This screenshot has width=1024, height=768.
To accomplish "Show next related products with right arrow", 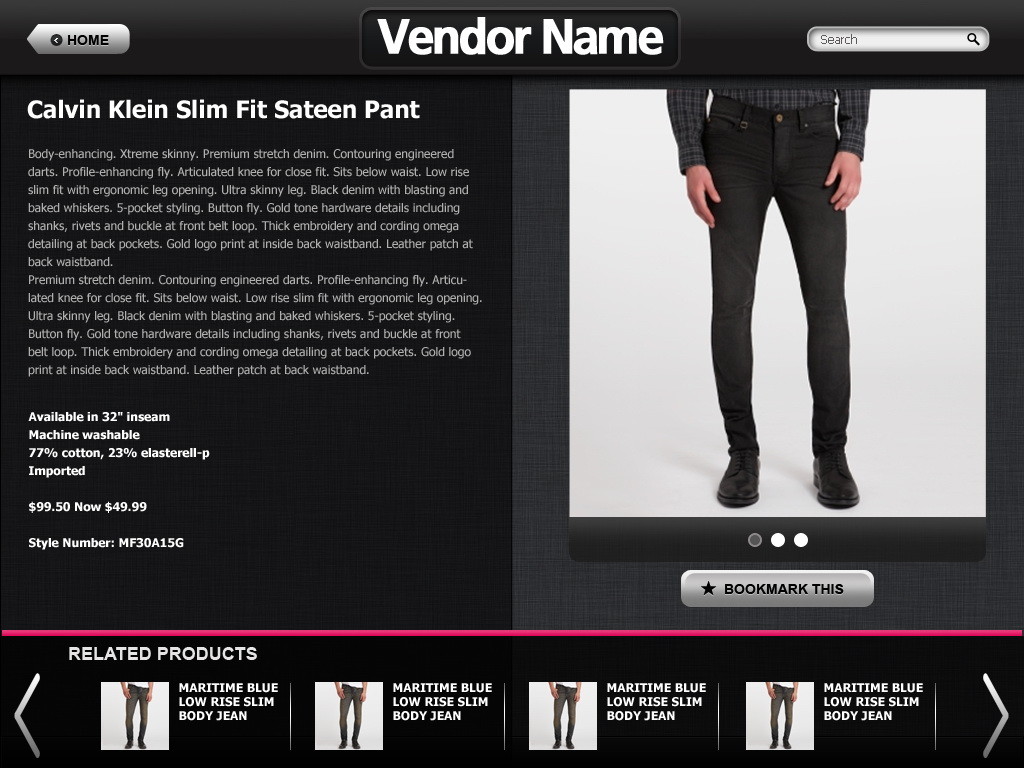I will coord(995,715).
